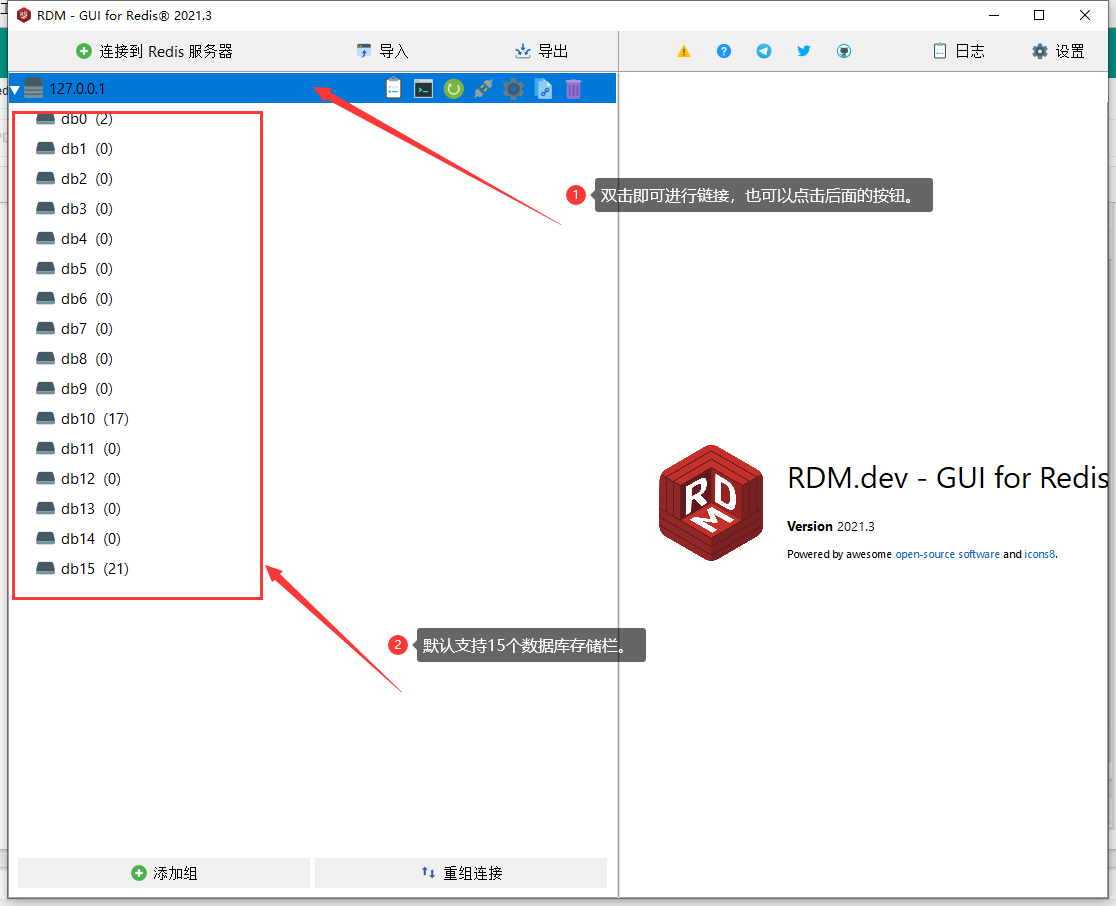Open the blue help question icon
This screenshot has width=1116, height=906.
click(724, 51)
